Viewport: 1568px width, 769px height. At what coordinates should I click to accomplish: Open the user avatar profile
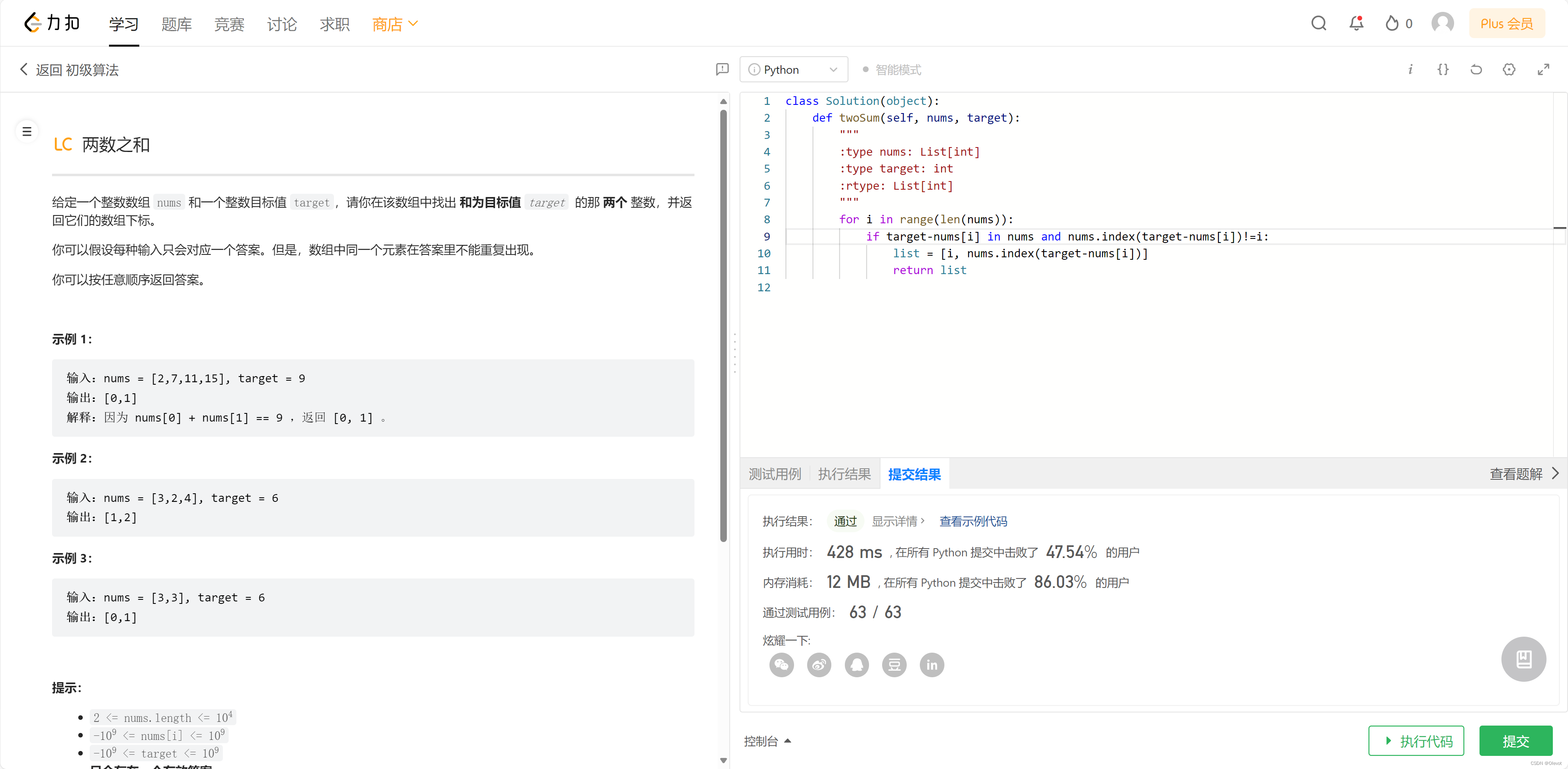click(x=1443, y=23)
